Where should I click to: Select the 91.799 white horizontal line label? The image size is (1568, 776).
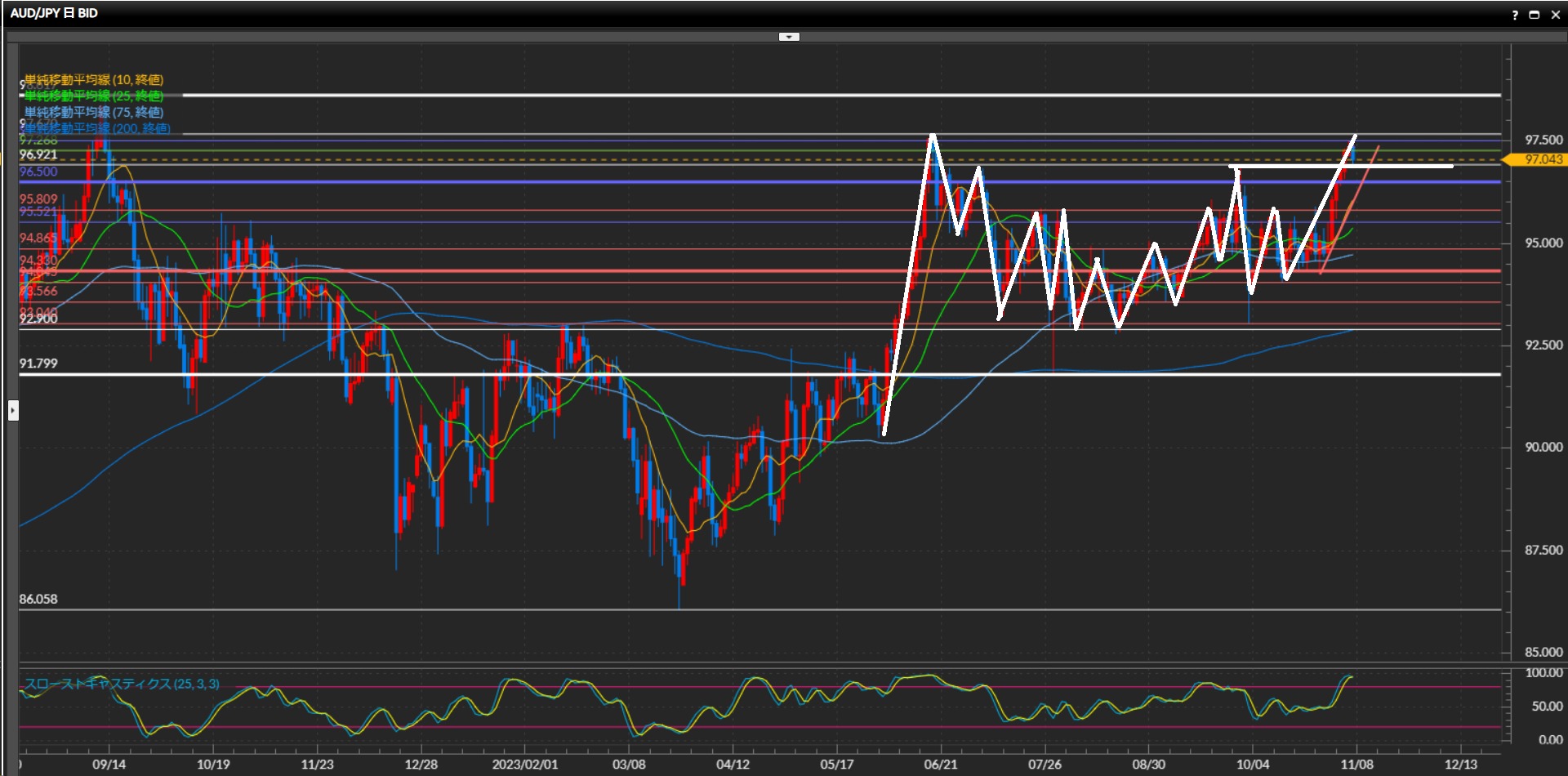coord(38,363)
